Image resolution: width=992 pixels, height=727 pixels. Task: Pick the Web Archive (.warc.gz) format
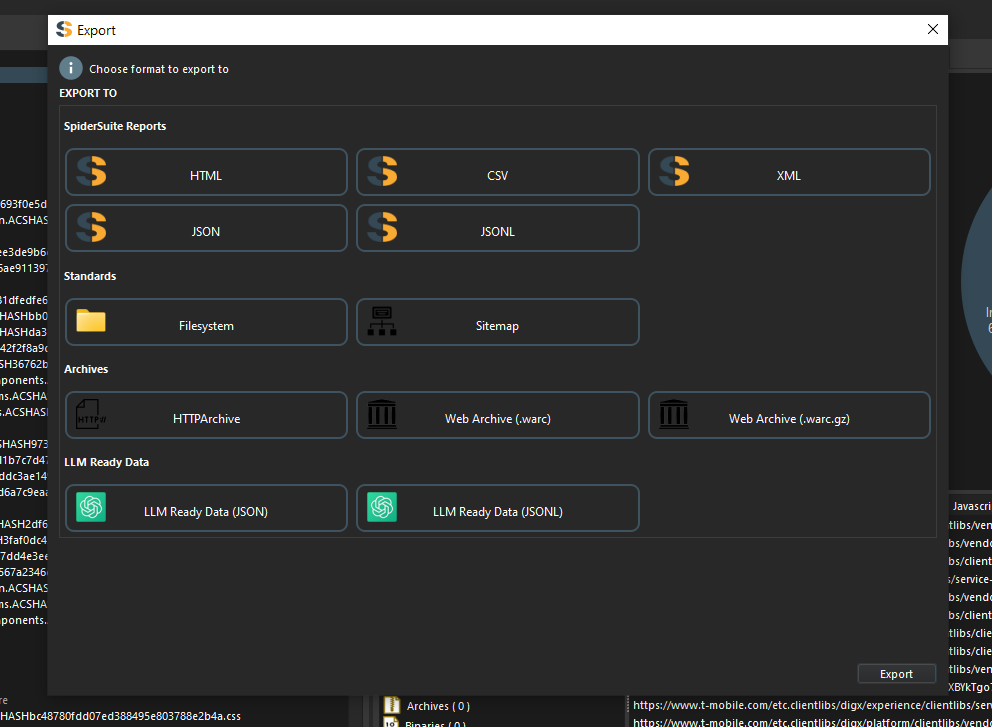(x=789, y=415)
